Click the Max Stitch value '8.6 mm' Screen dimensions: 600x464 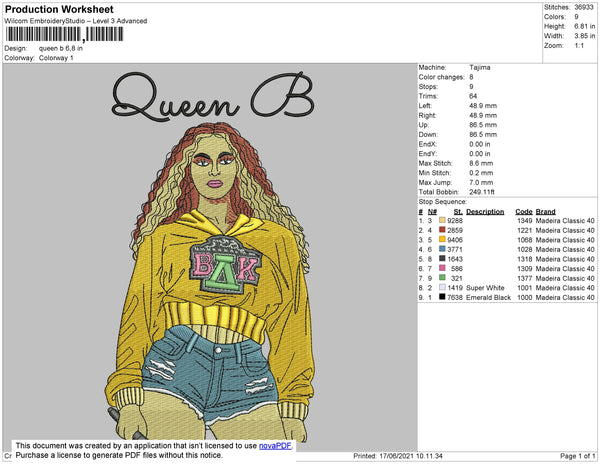pos(481,163)
